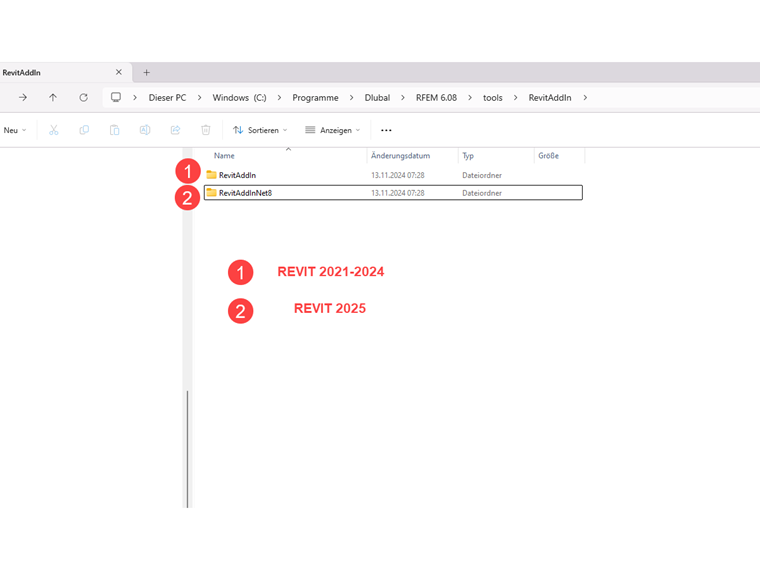This screenshot has width=760, height=570.
Task: Navigate to Dlubal breadcrumb
Action: 377,97
